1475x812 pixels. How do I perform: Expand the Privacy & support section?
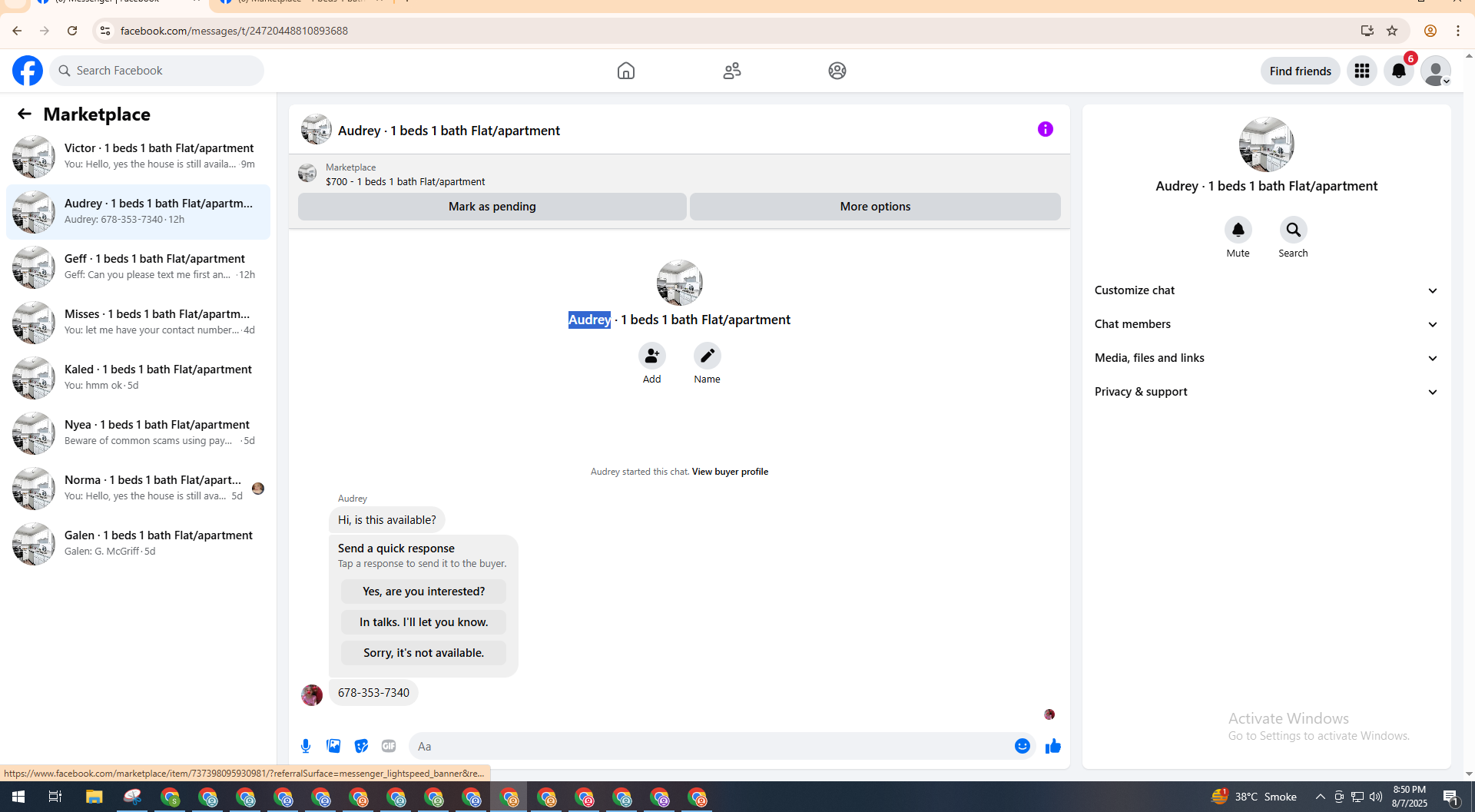coord(1267,392)
